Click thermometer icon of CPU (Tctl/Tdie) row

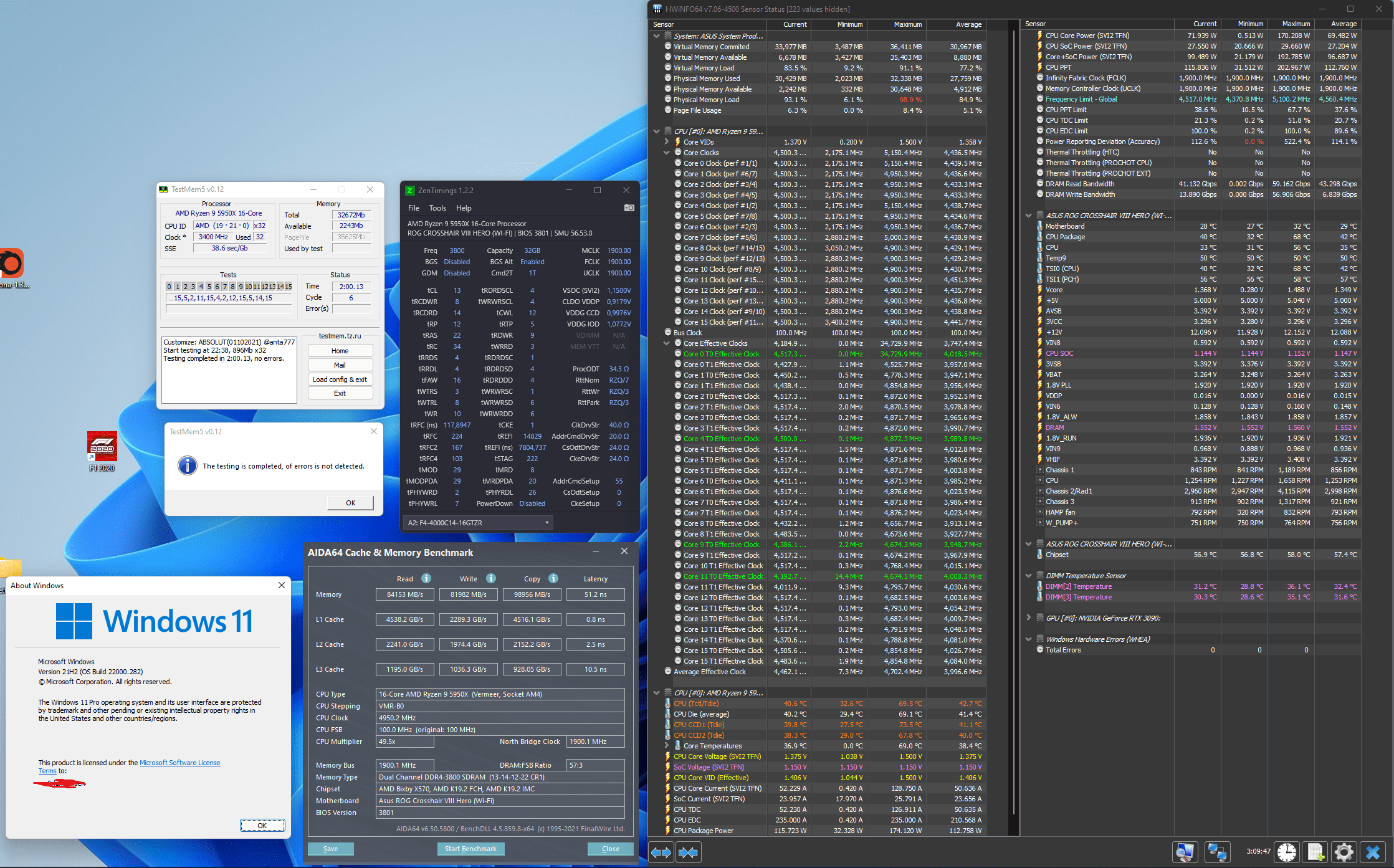pyautogui.click(x=667, y=703)
